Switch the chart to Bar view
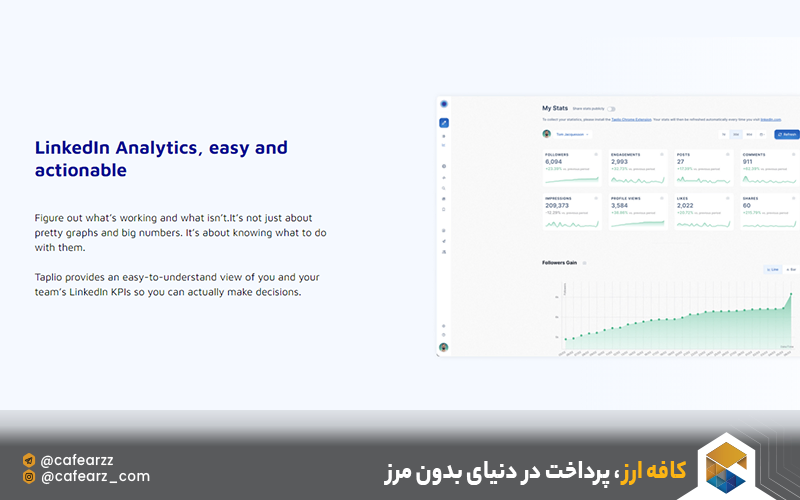Viewport: 800px width, 500px height. (x=791, y=269)
